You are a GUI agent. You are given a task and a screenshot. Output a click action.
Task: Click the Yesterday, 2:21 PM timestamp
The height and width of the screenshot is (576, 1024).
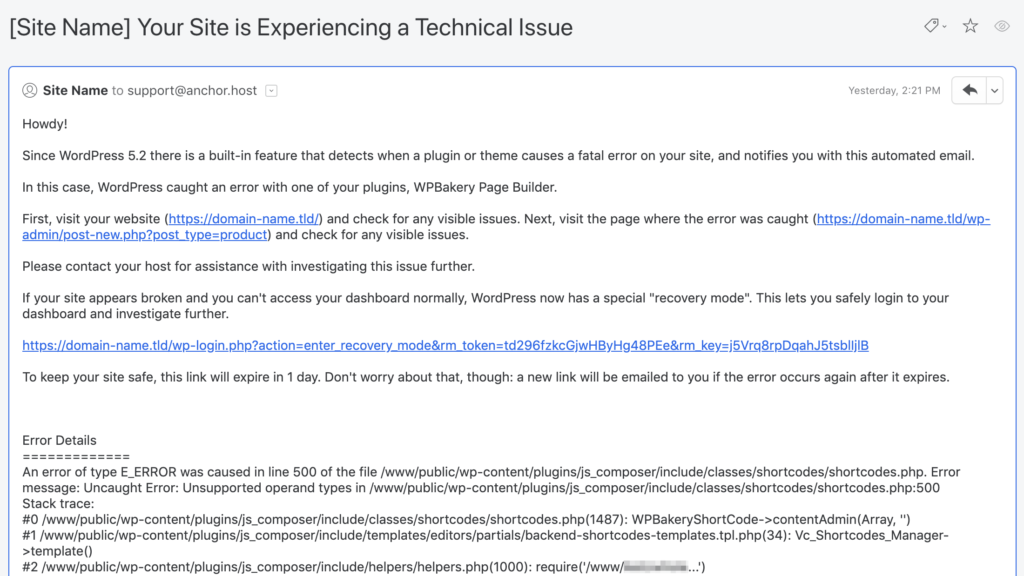[x=894, y=90]
